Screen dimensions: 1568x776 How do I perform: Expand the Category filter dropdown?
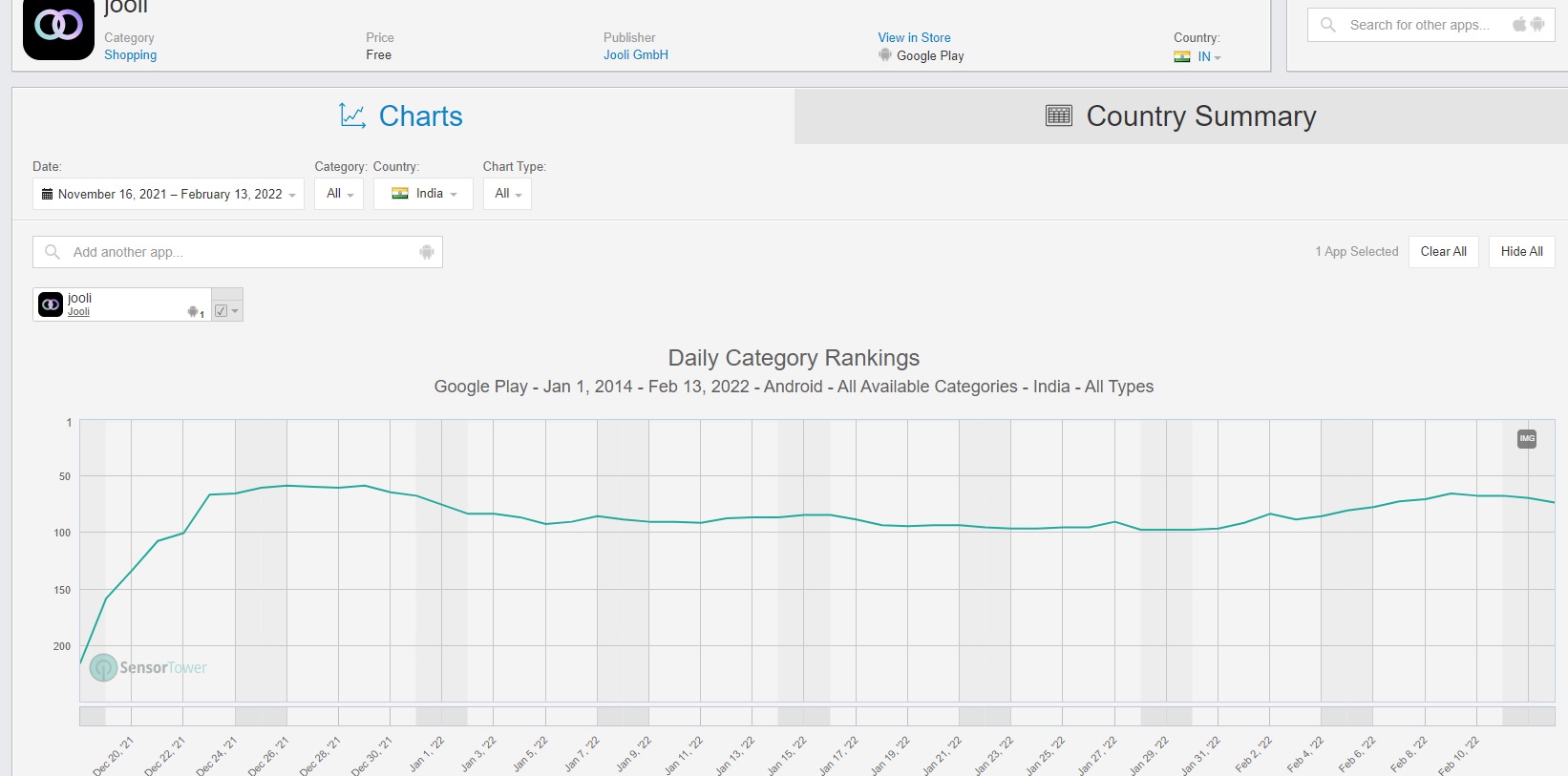pyautogui.click(x=339, y=194)
